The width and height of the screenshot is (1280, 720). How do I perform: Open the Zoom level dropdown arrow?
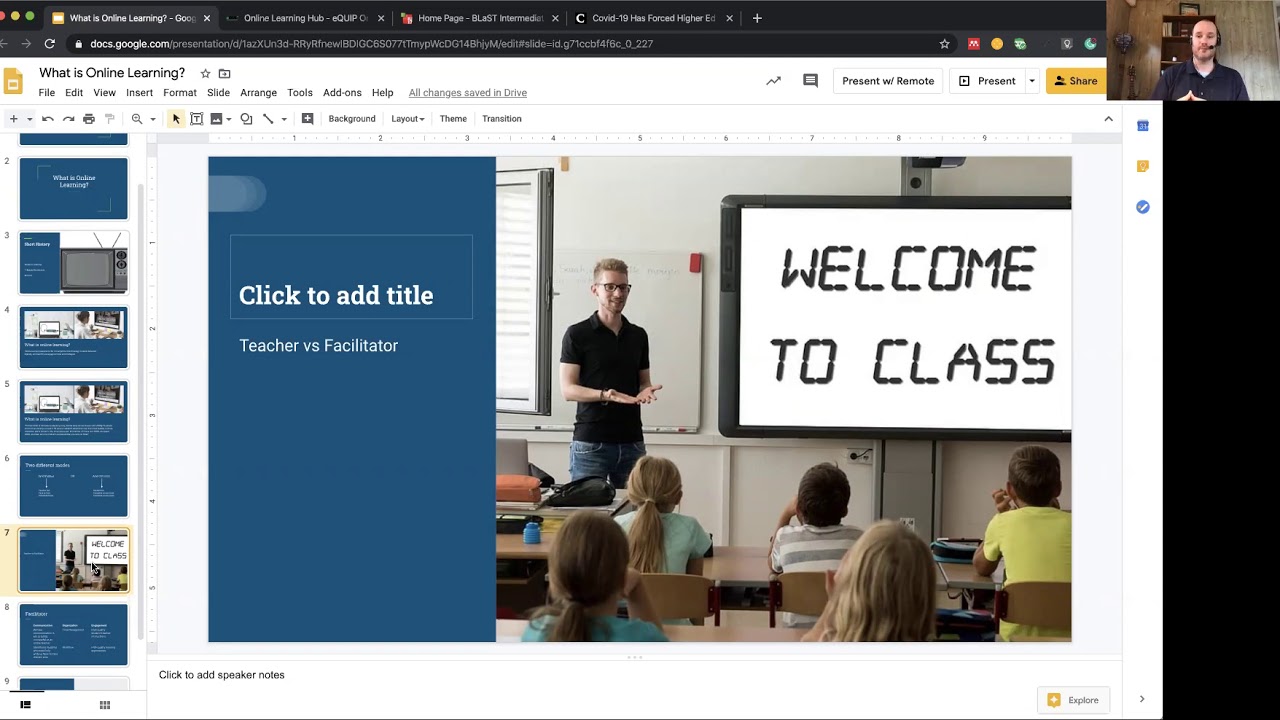pyautogui.click(x=153, y=119)
